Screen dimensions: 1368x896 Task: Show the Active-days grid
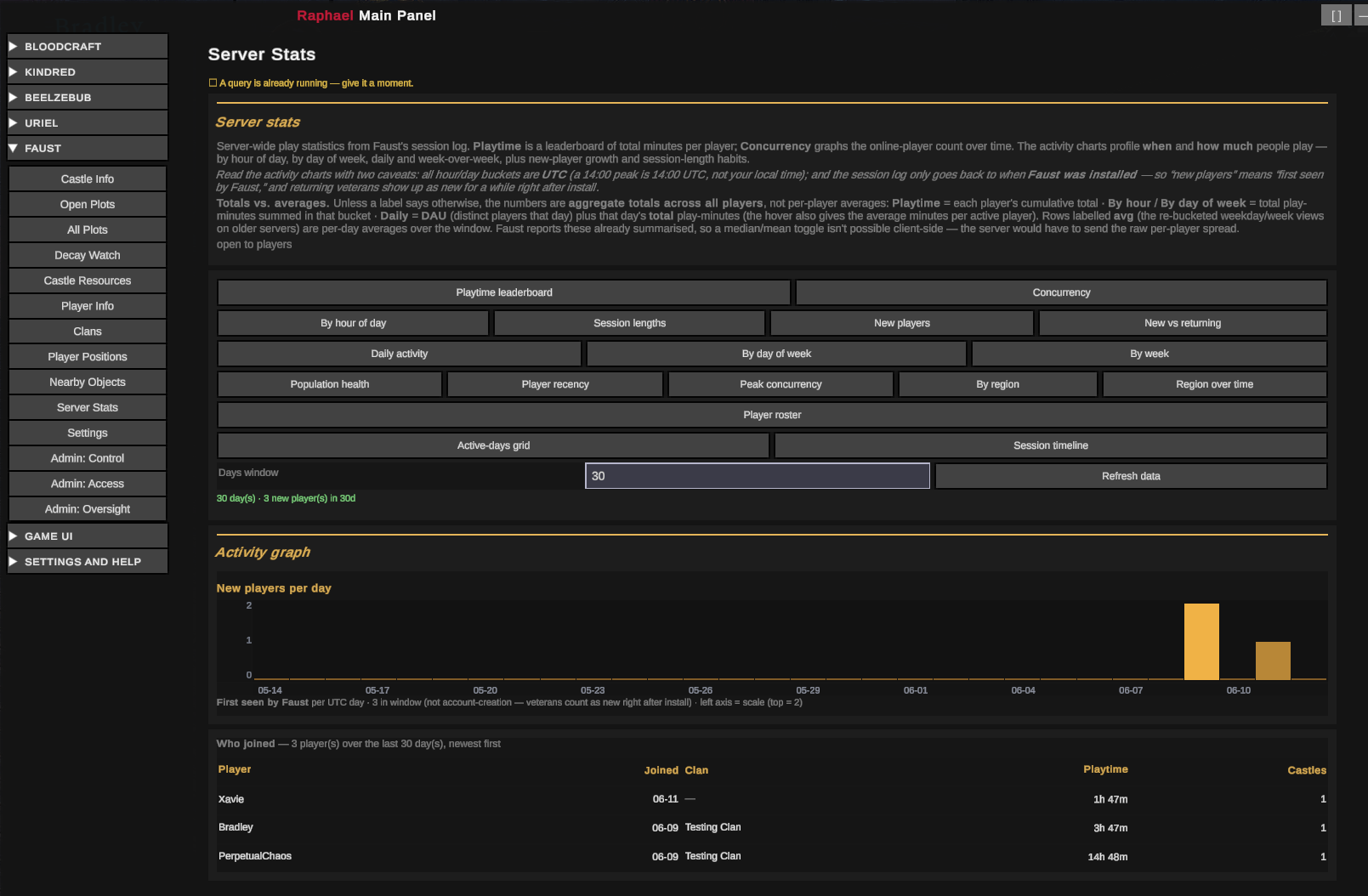[493, 445]
